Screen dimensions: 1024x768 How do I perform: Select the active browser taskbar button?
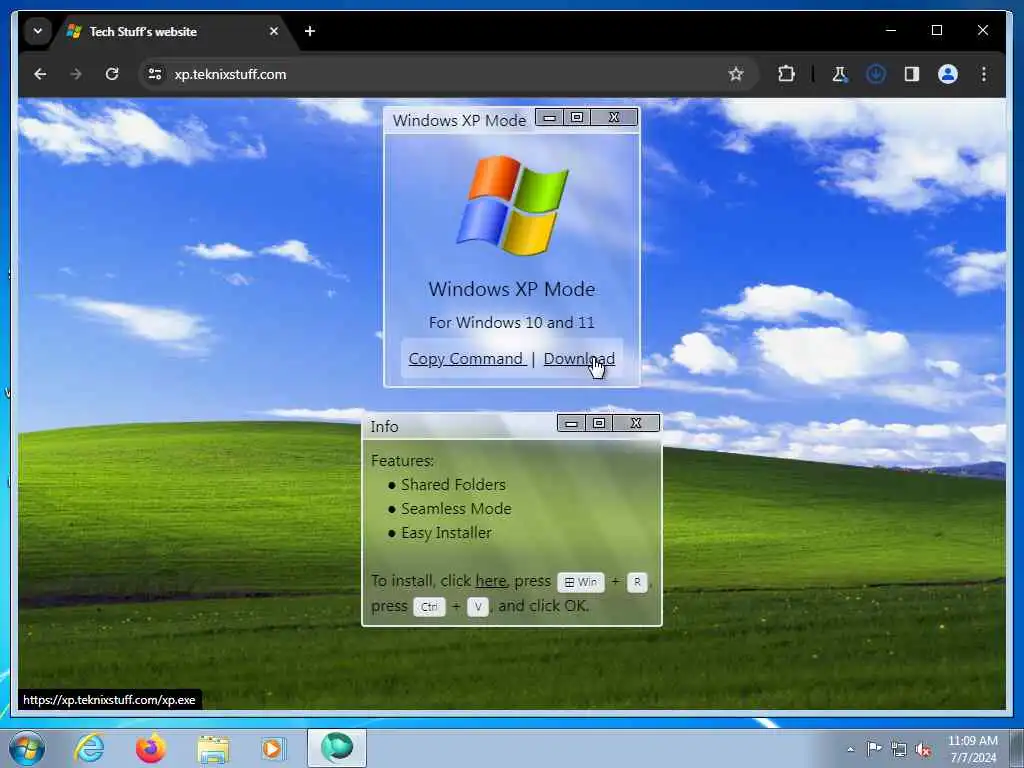point(337,748)
